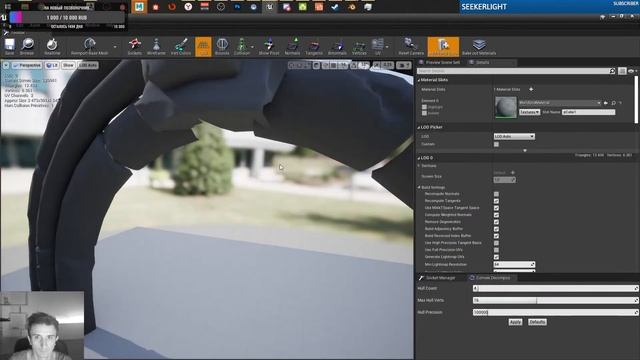Collapse the Material Slots section
Image resolution: width=640 pixels, height=360 pixels.
pos(419,80)
